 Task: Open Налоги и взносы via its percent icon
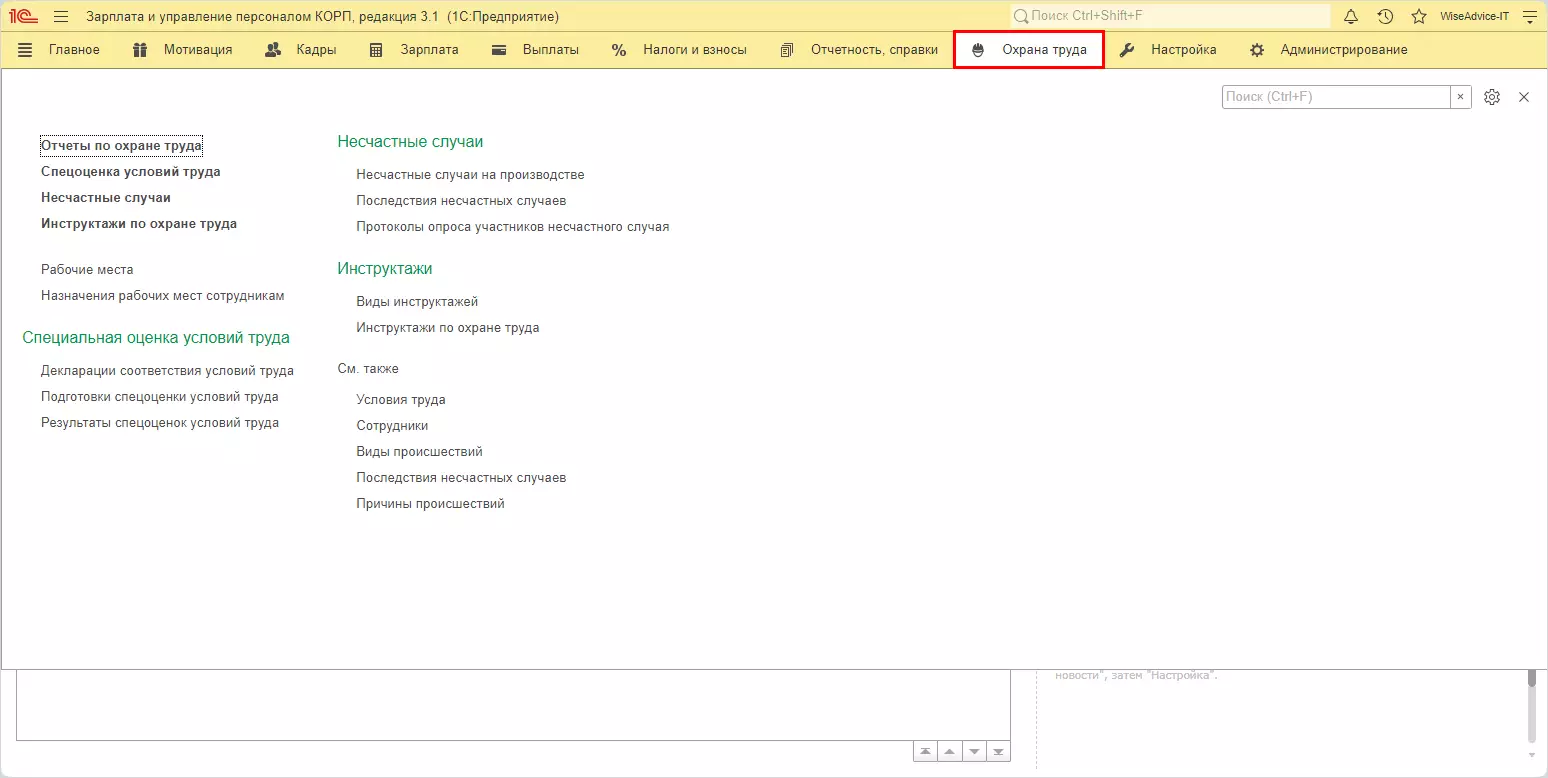pyautogui.click(x=619, y=50)
